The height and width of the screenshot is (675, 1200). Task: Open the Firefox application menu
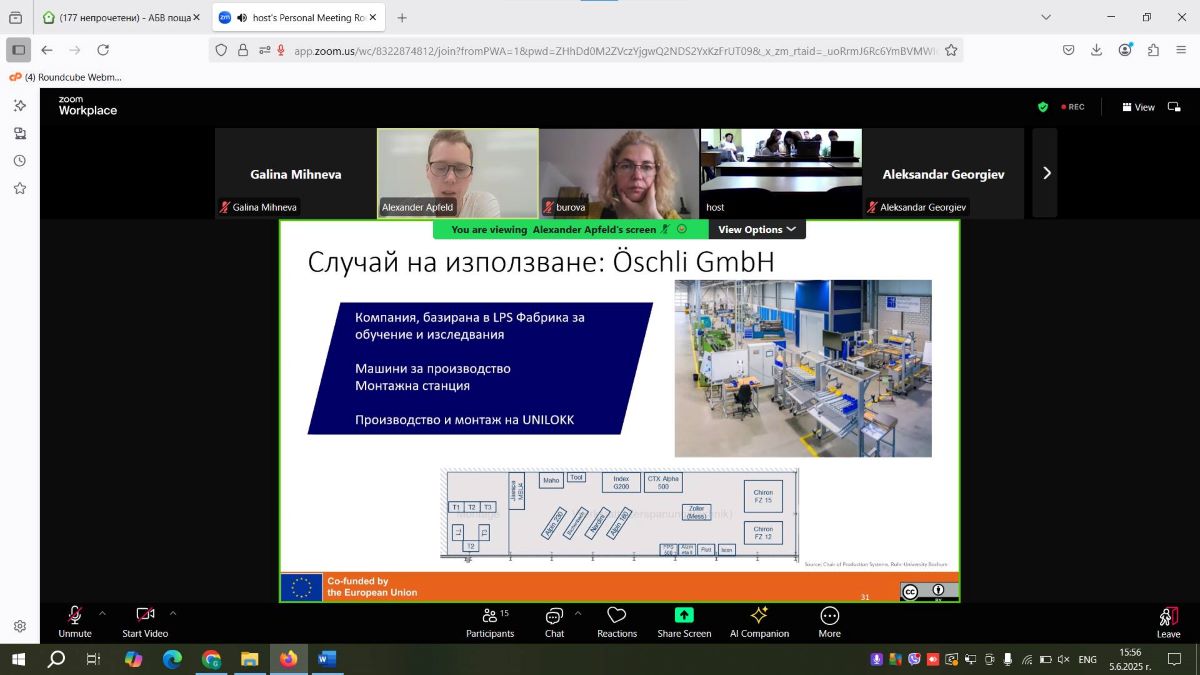pyautogui.click(x=1181, y=50)
